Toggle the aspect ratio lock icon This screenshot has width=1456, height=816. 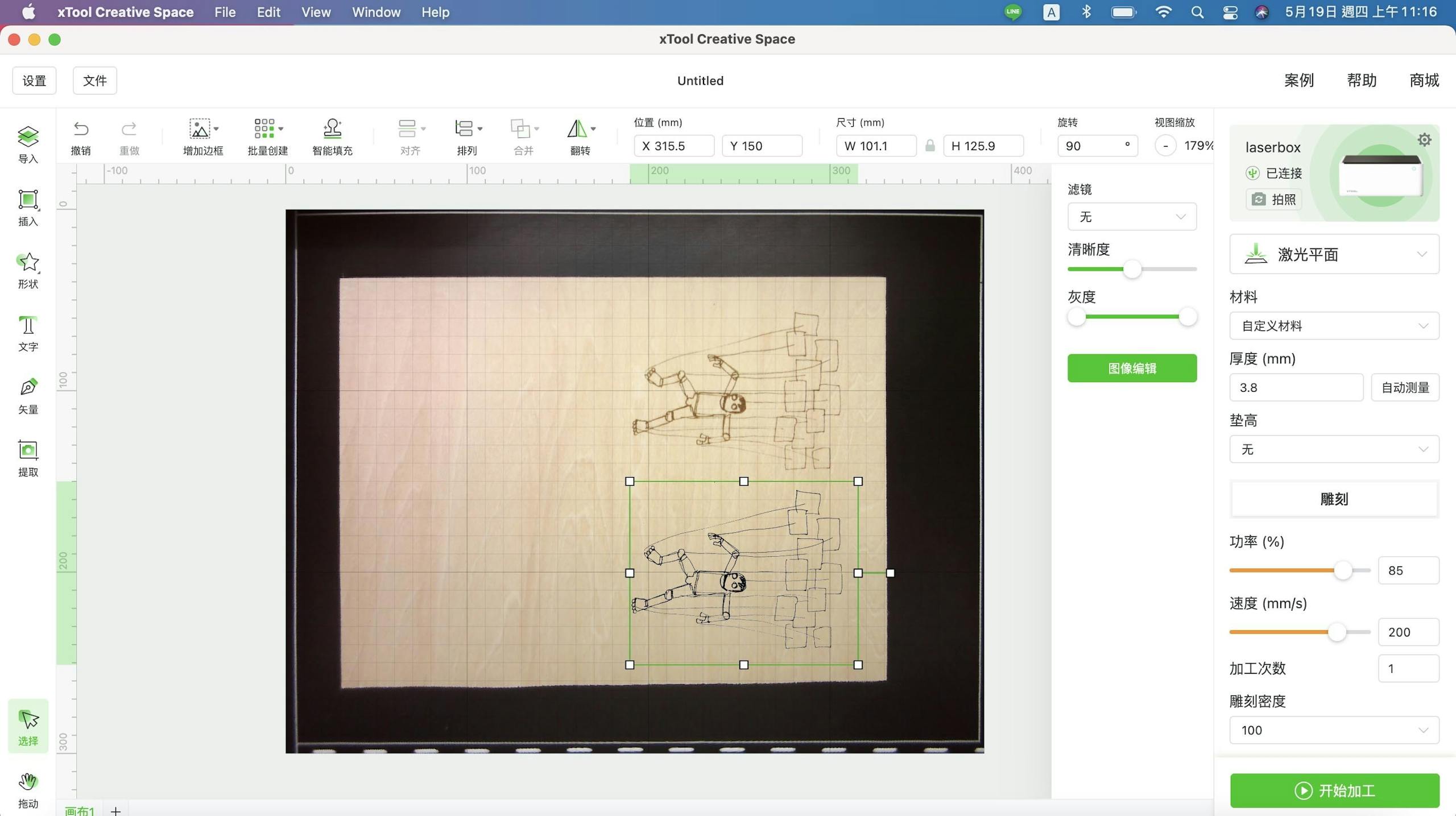pos(930,146)
